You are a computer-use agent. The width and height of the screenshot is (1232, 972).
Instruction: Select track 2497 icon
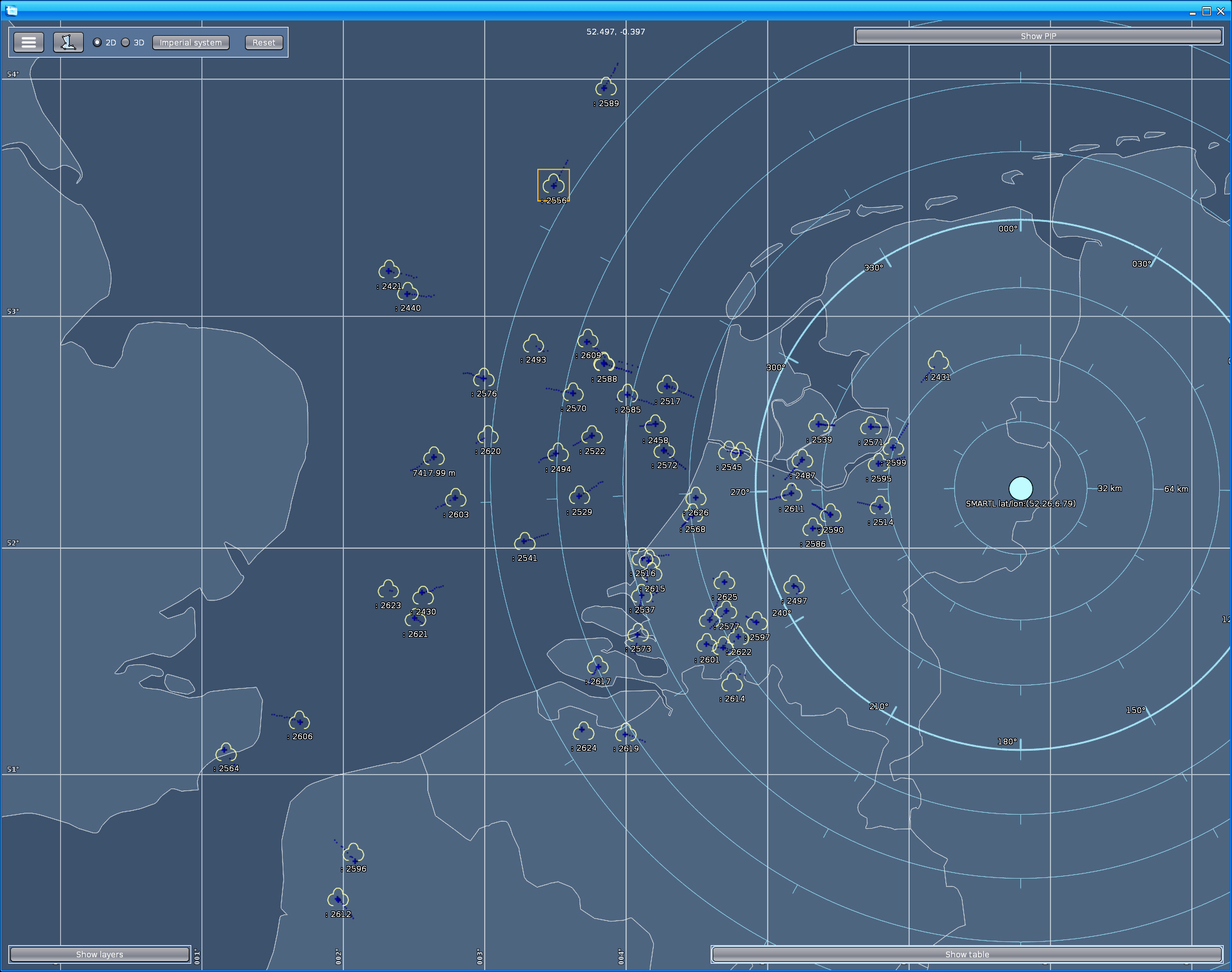click(x=794, y=585)
